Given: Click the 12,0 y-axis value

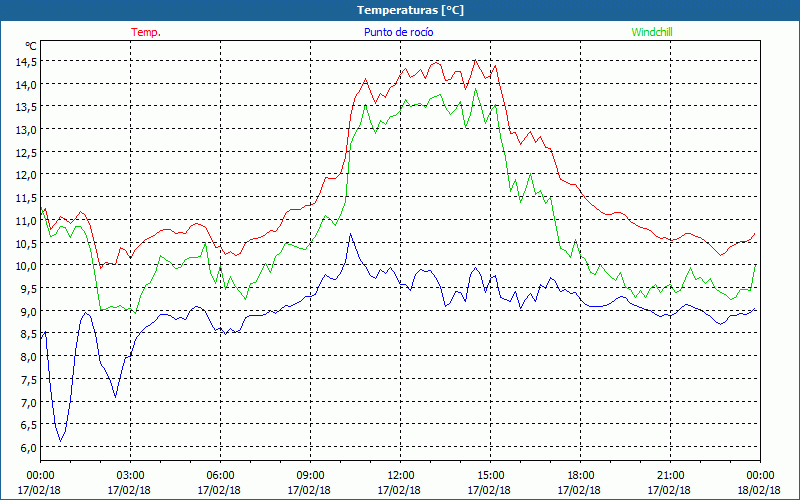Looking at the screenshot, I should click(x=27, y=175).
